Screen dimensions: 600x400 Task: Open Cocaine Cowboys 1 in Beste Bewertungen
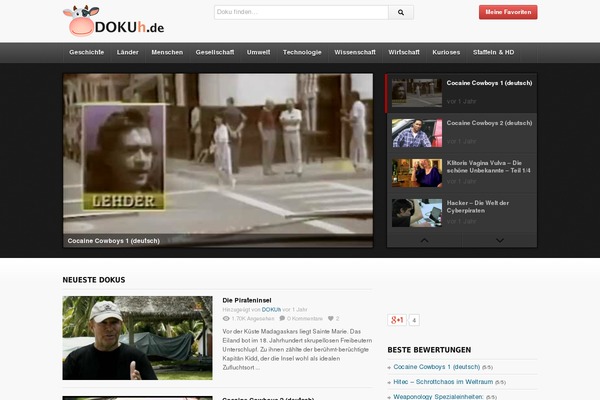point(437,367)
